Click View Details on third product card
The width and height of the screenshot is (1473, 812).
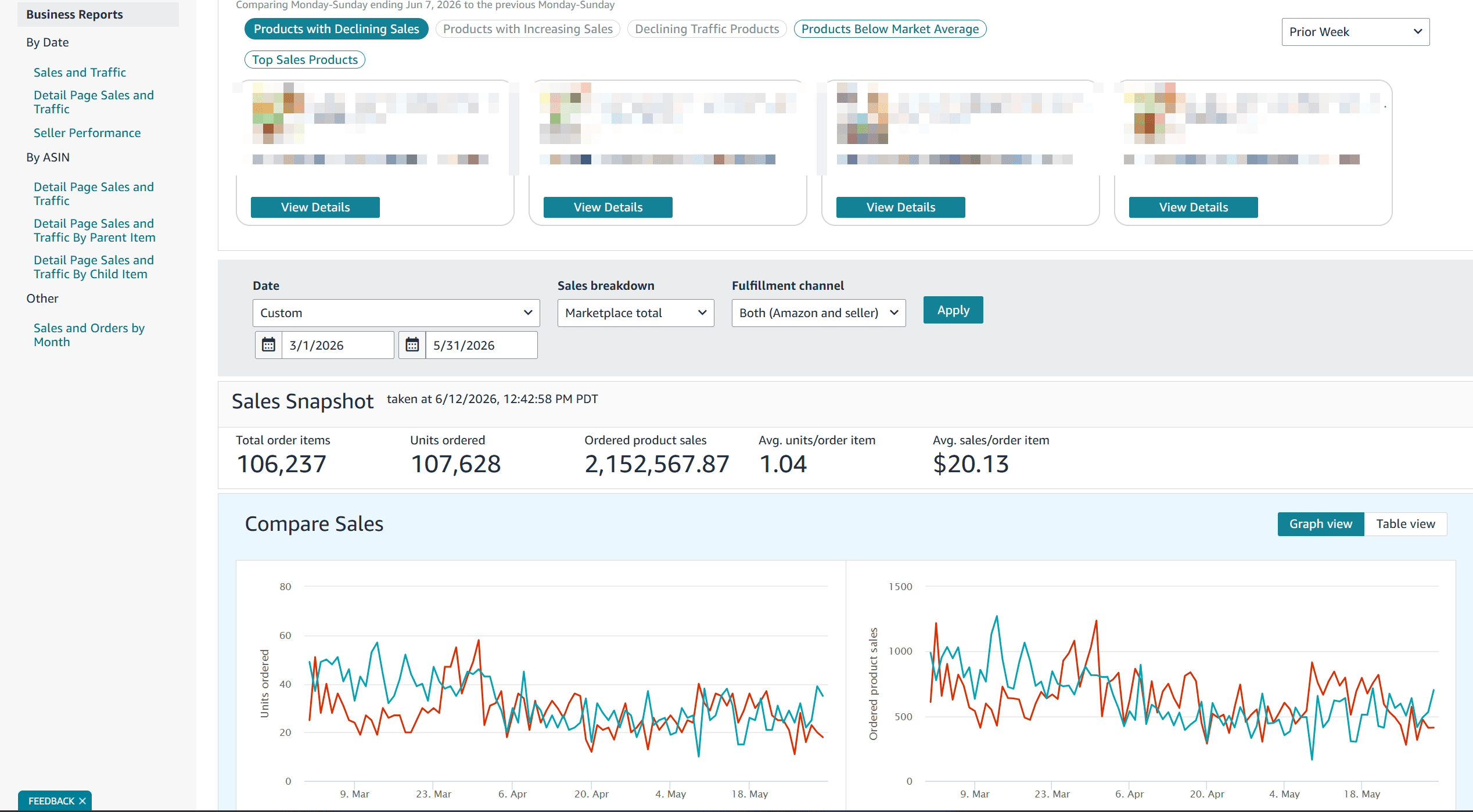pyautogui.click(x=901, y=207)
